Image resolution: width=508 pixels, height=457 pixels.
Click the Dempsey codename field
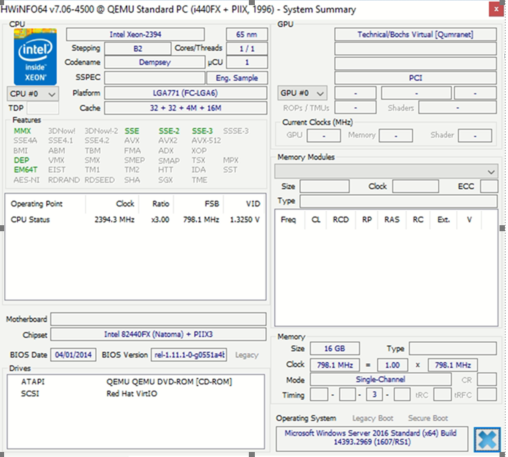155,62
